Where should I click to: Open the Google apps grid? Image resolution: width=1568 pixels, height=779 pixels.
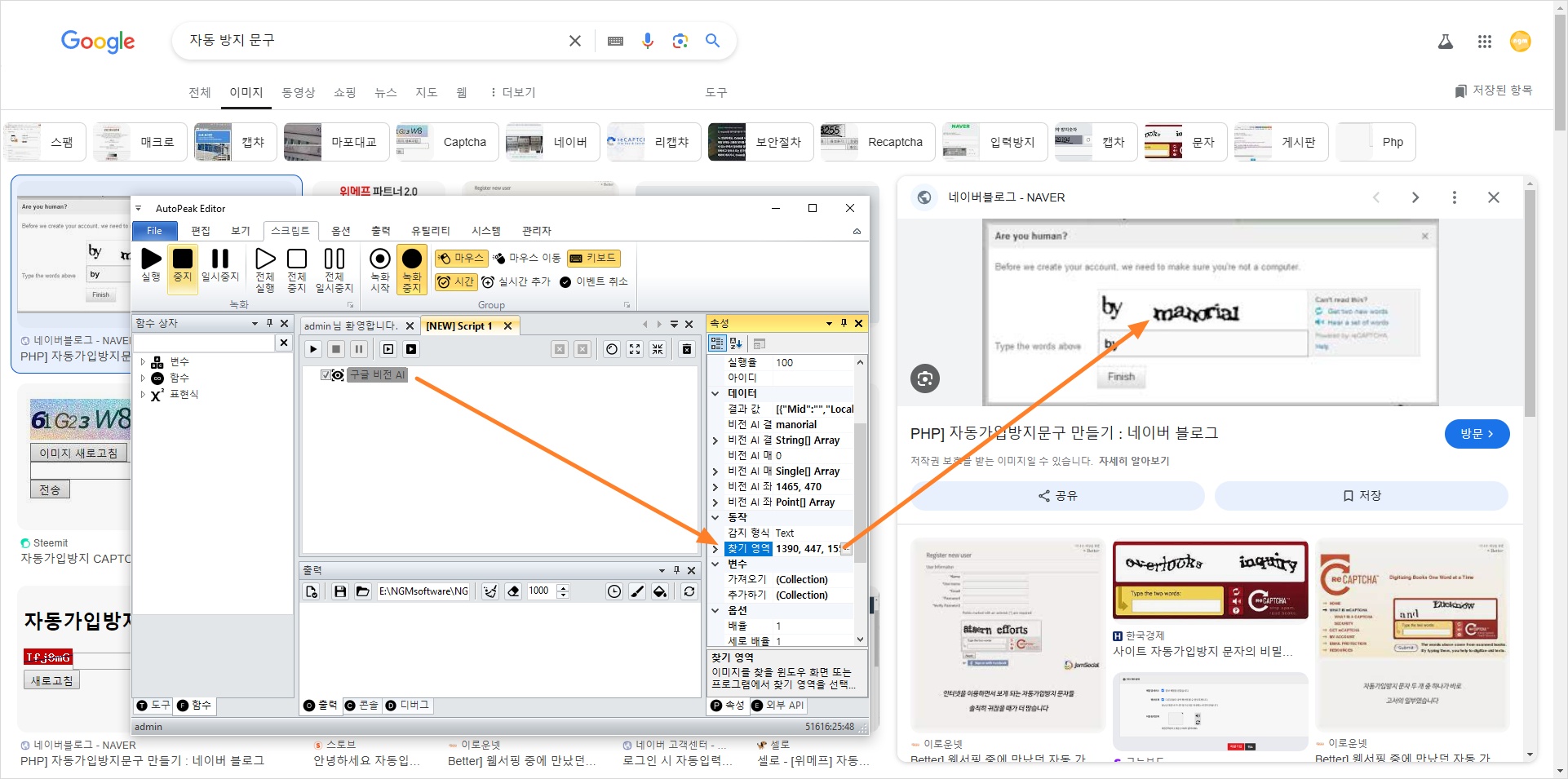[1485, 42]
